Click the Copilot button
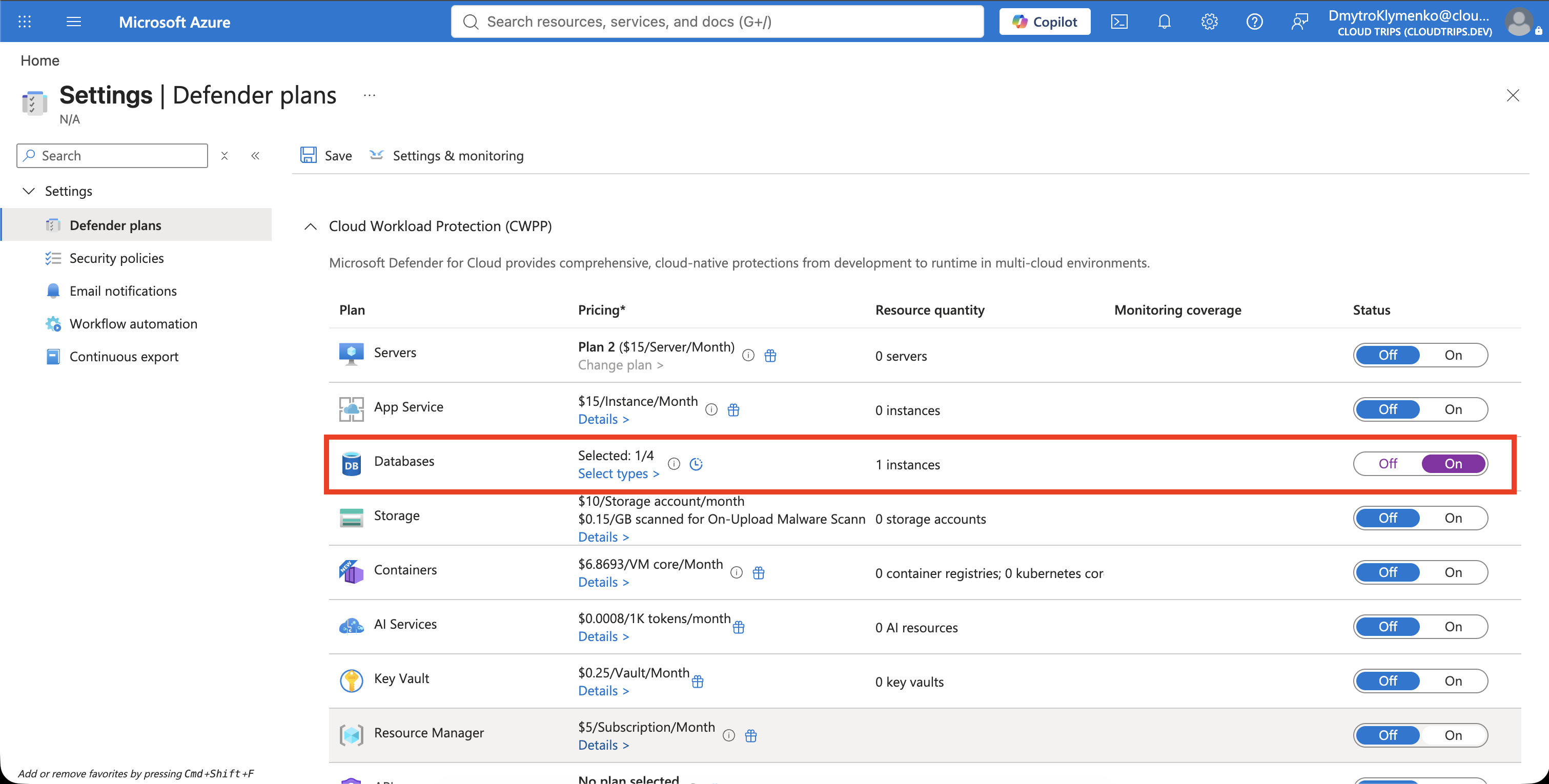1549x784 pixels. click(x=1045, y=22)
